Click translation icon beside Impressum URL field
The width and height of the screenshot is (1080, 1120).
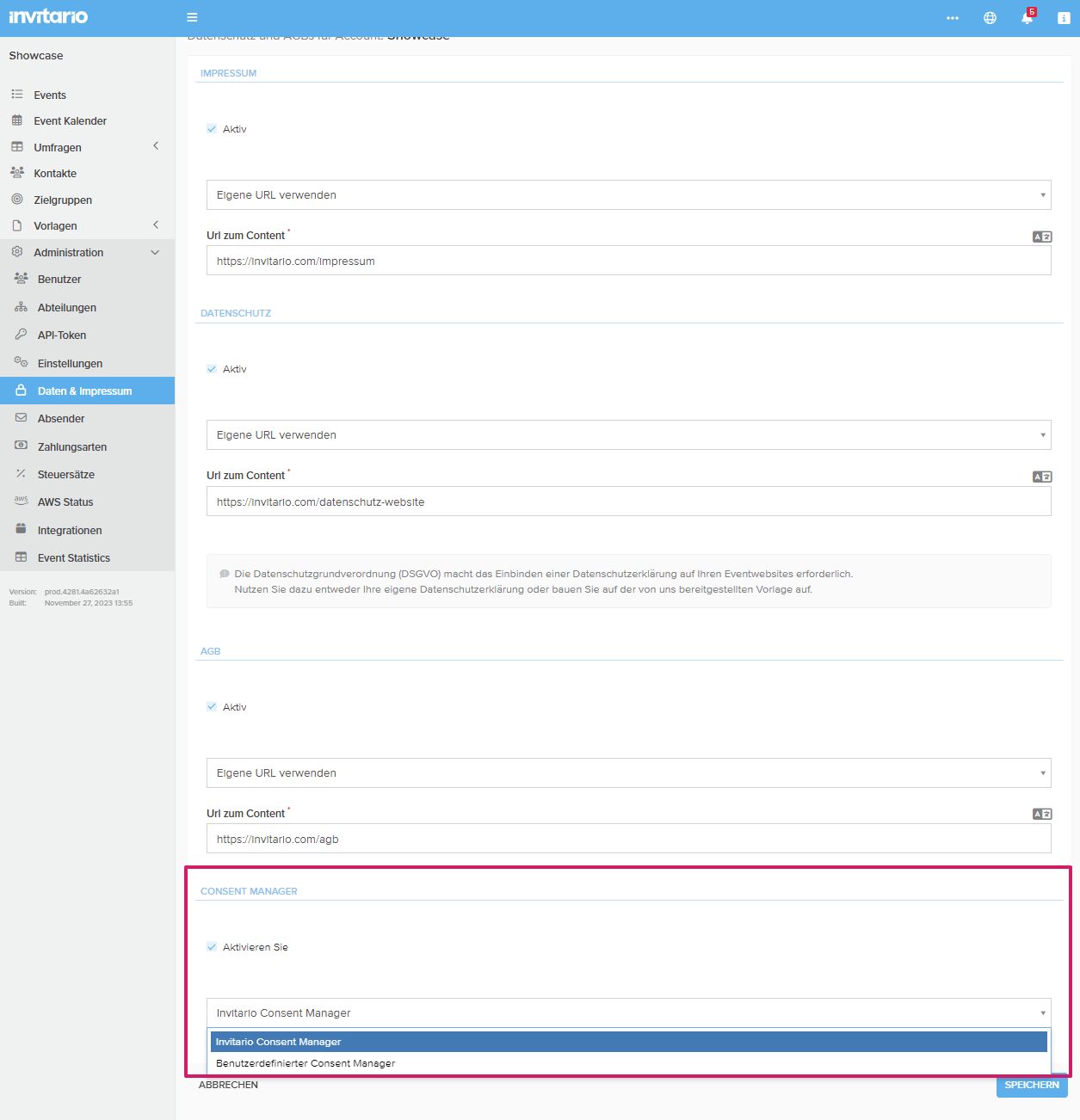[x=1041, y=237]
